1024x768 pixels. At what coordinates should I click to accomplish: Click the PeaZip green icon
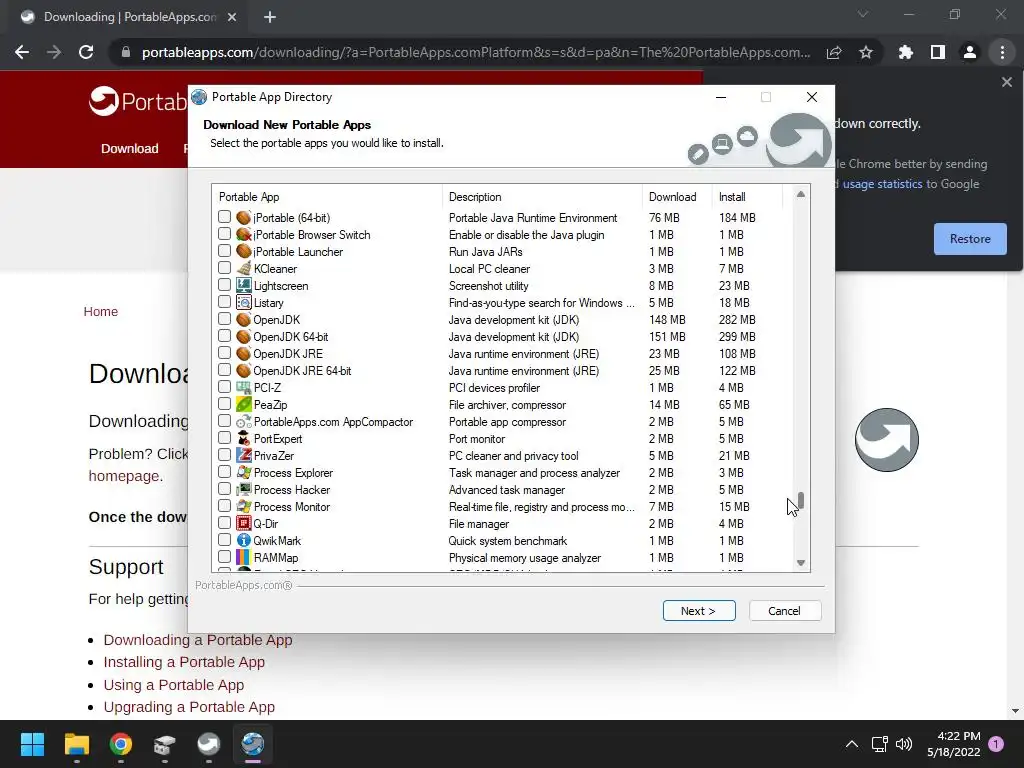(x=244, y=404)
